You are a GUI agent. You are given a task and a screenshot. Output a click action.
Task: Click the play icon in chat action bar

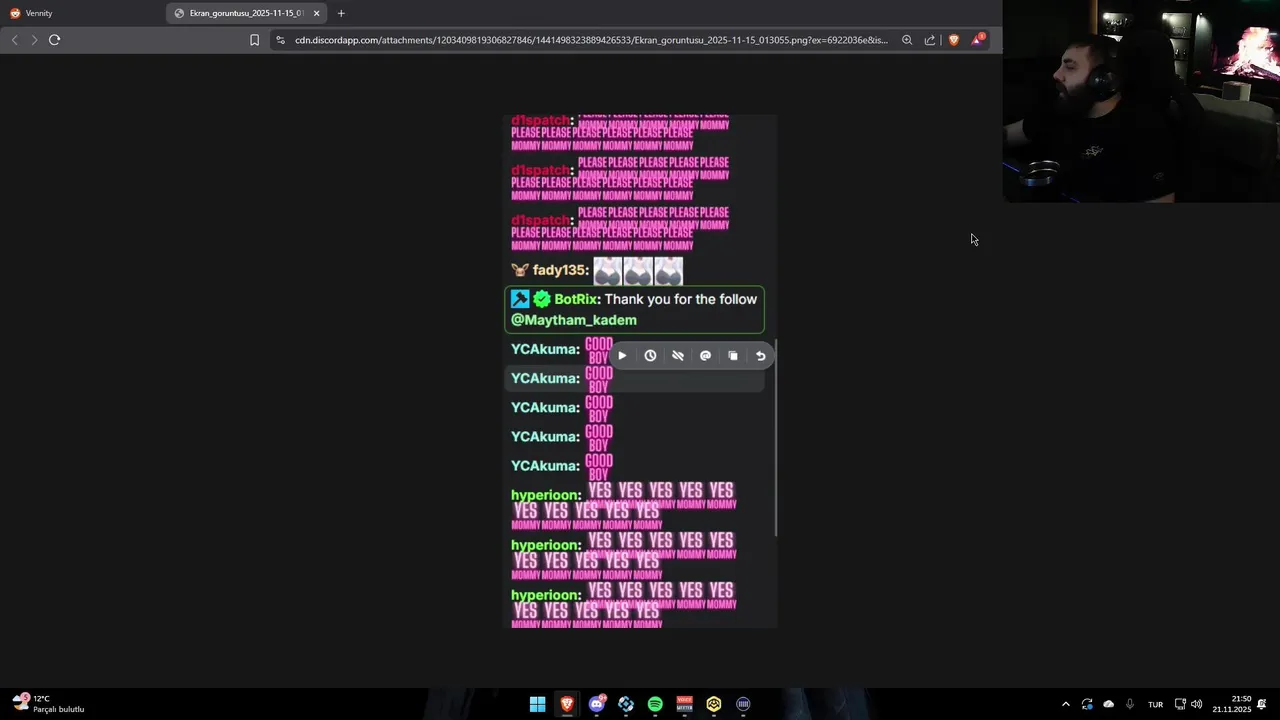coord(622,356)
